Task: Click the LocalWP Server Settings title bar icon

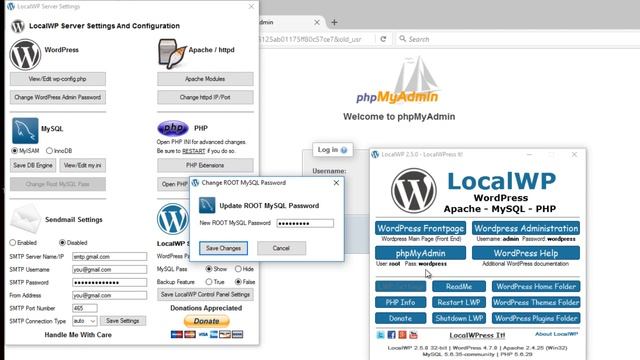Action: pos(11,7)
